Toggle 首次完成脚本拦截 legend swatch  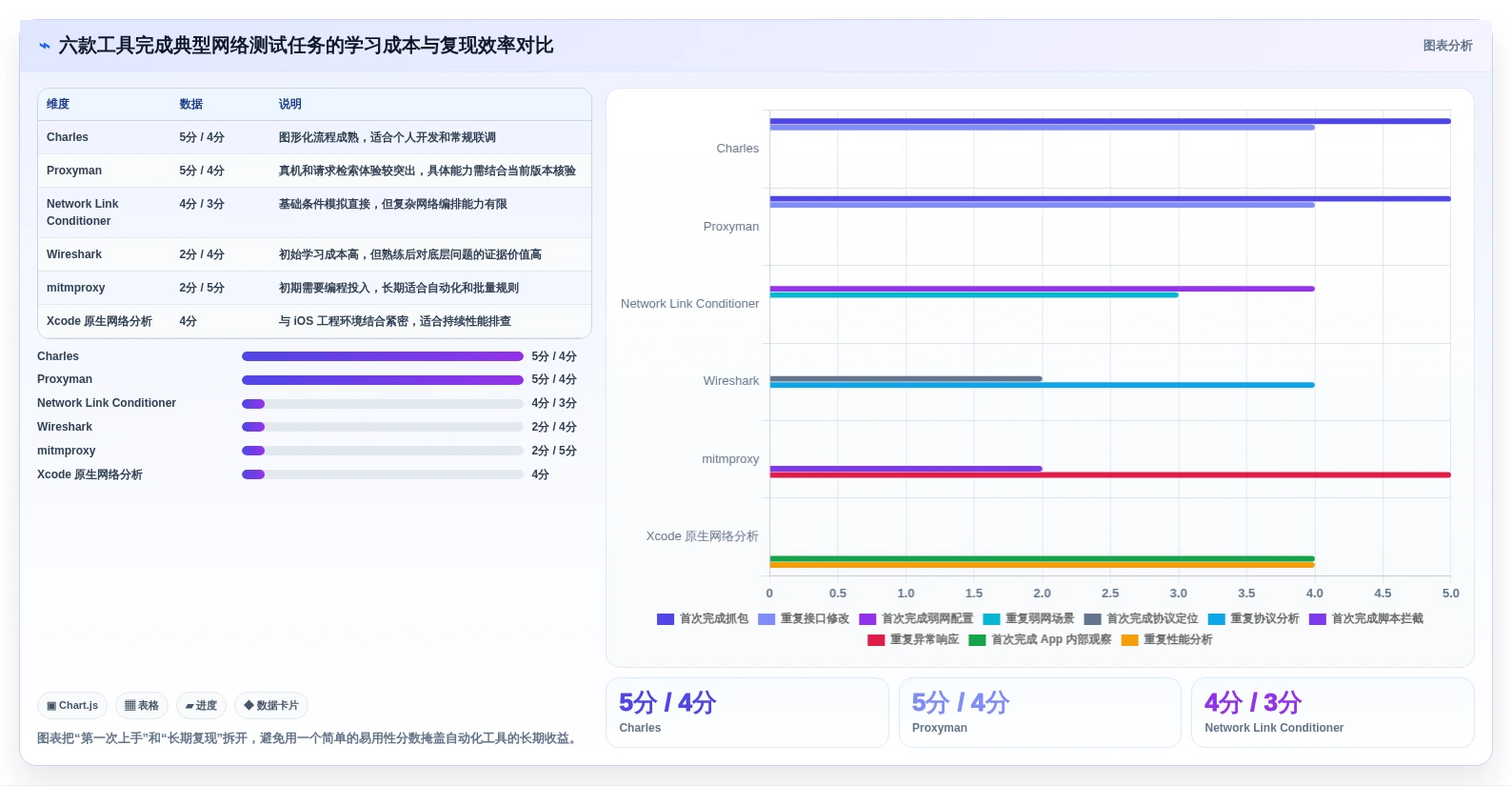(1318, 619)
